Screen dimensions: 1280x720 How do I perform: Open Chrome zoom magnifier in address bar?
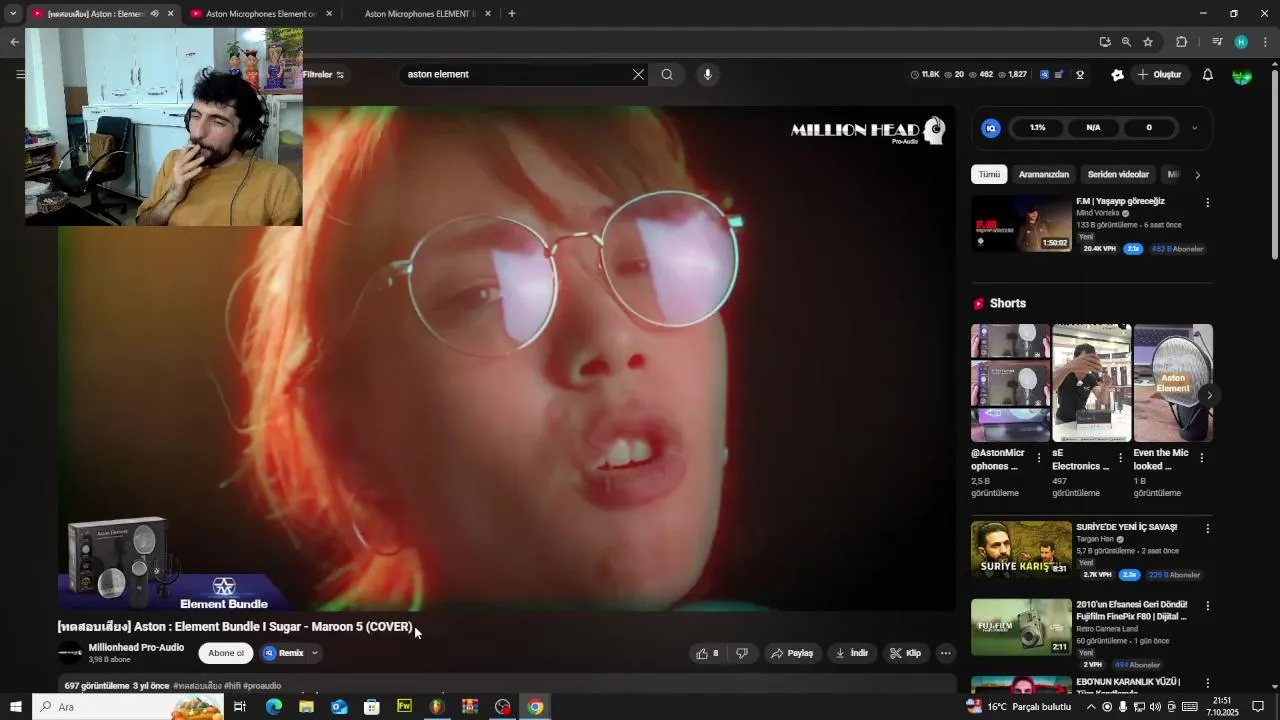coord(1126,42)
